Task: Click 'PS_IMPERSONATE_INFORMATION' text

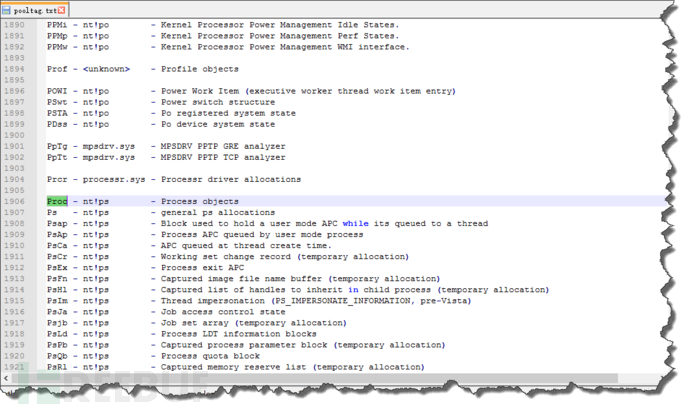Action: click(343, 301)
